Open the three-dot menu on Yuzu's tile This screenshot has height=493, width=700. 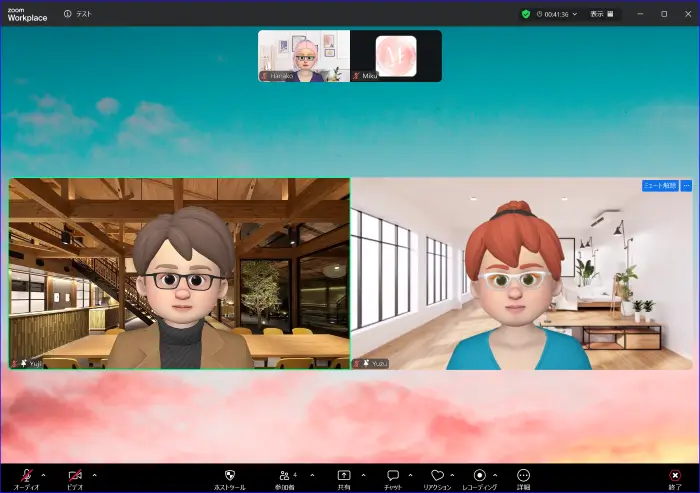click(x=686, y=186)
